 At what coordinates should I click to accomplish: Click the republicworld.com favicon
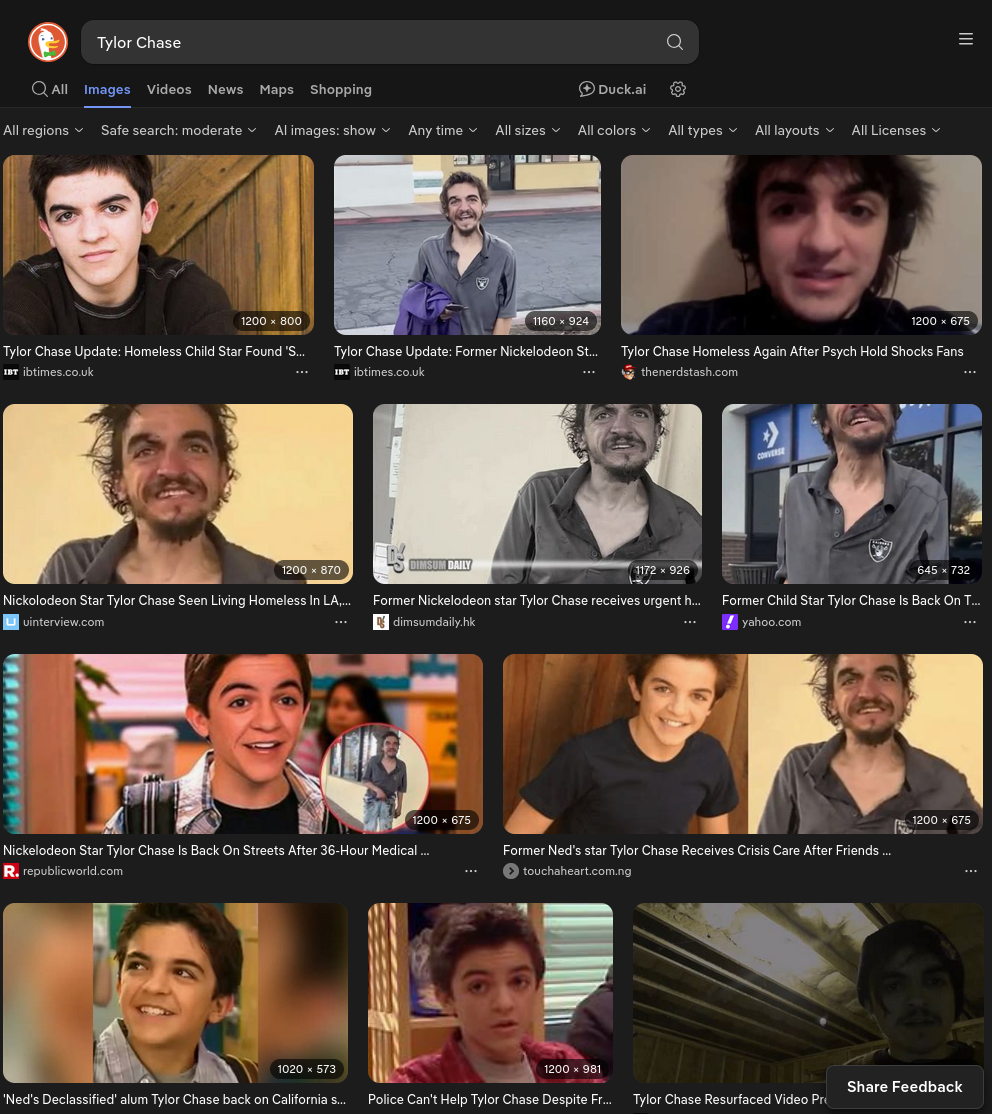[11, 871]
